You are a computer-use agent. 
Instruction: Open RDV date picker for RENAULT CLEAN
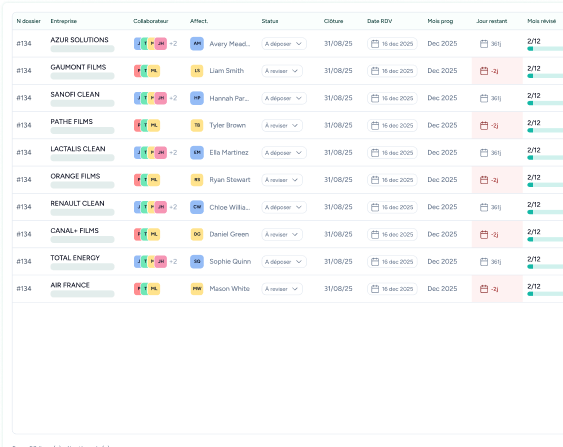(392, 207)
